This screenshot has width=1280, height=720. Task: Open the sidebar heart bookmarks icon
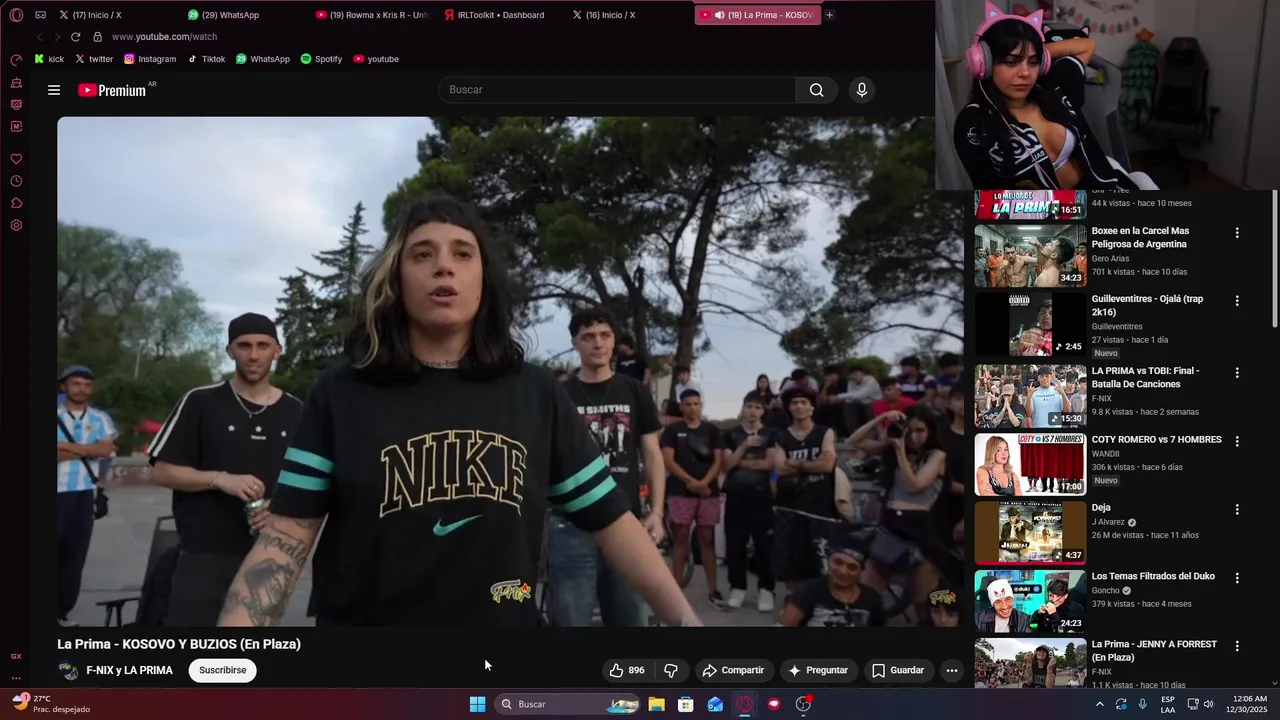click(16, 159)
